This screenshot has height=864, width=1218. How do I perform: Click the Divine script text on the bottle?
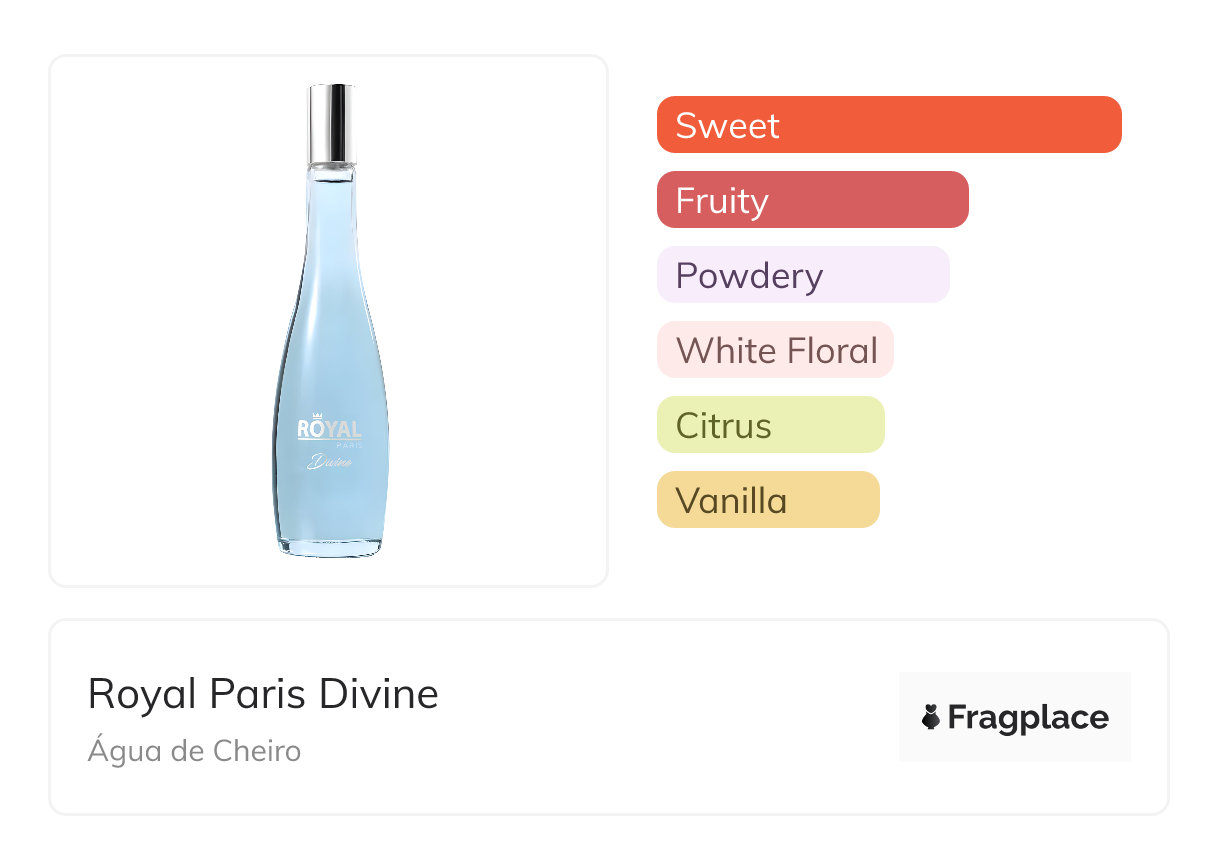329,462
